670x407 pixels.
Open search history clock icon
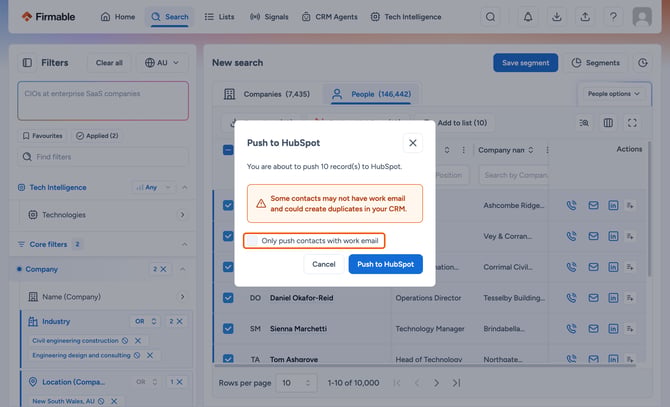(642, 63)
